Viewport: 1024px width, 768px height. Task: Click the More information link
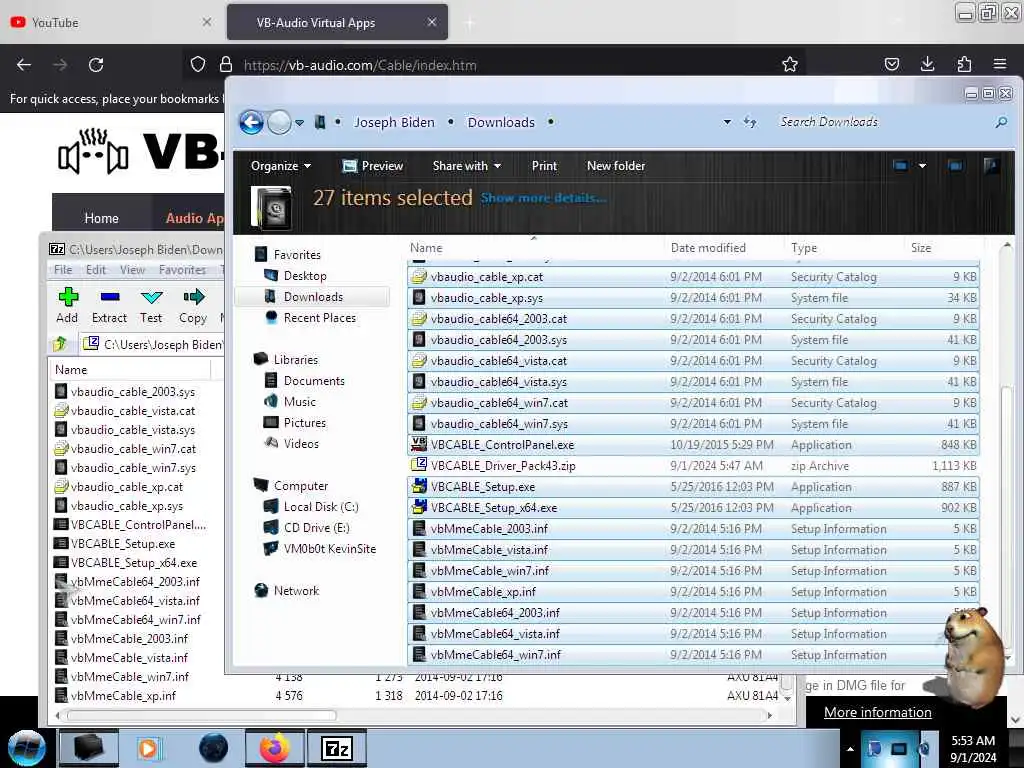pyautogui.click(x=878, y=712)
